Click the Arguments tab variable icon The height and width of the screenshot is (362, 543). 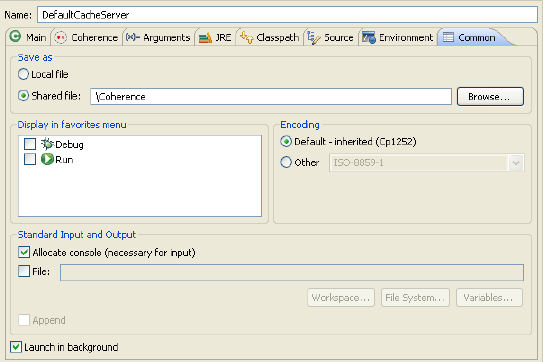(x=133, y=37)
